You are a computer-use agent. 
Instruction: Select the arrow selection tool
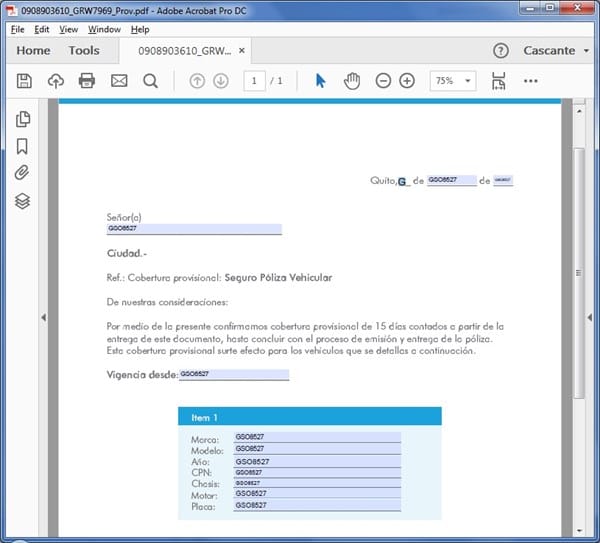[320, 81]
